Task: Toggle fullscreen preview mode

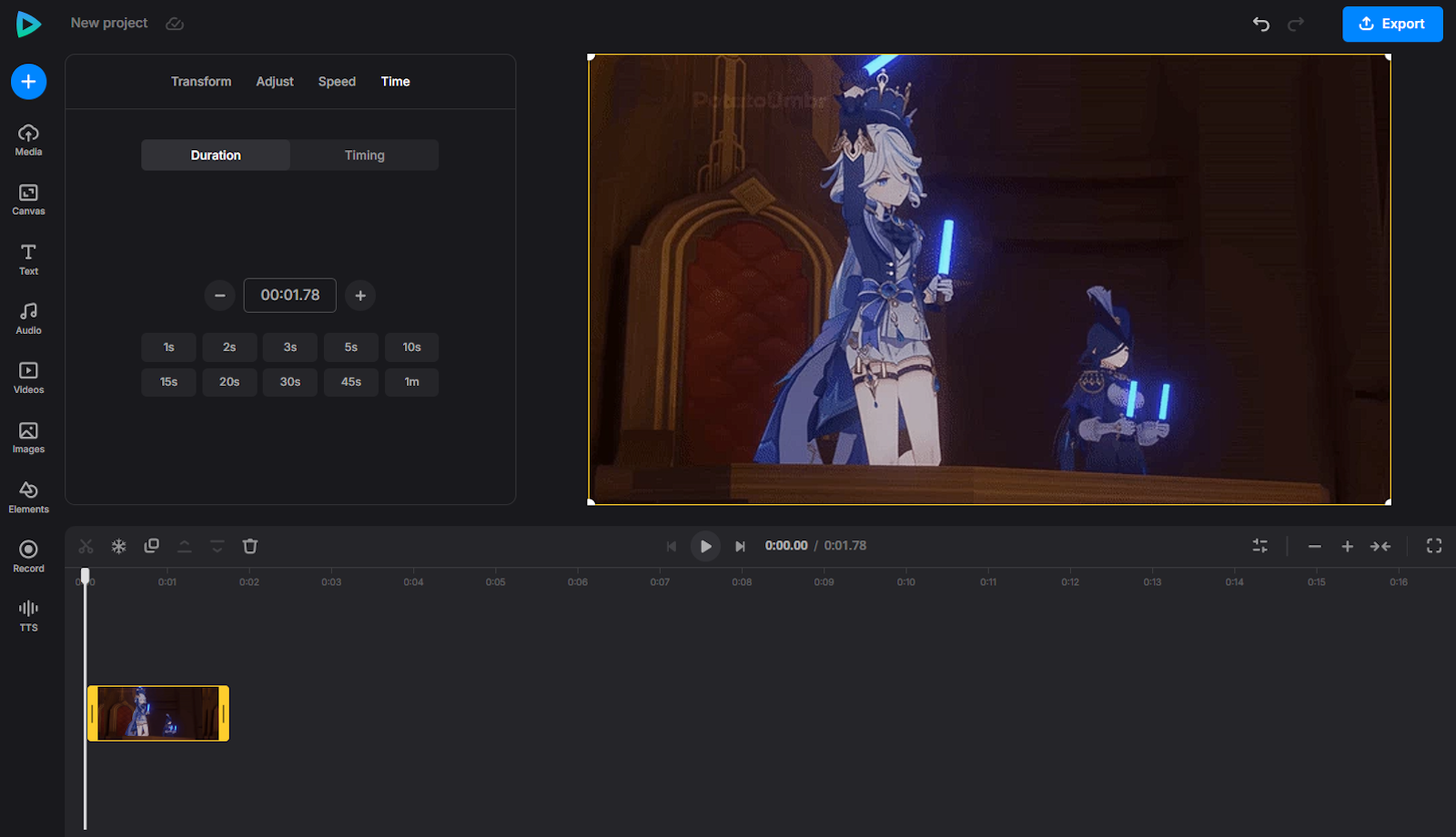Action: 1434,546
